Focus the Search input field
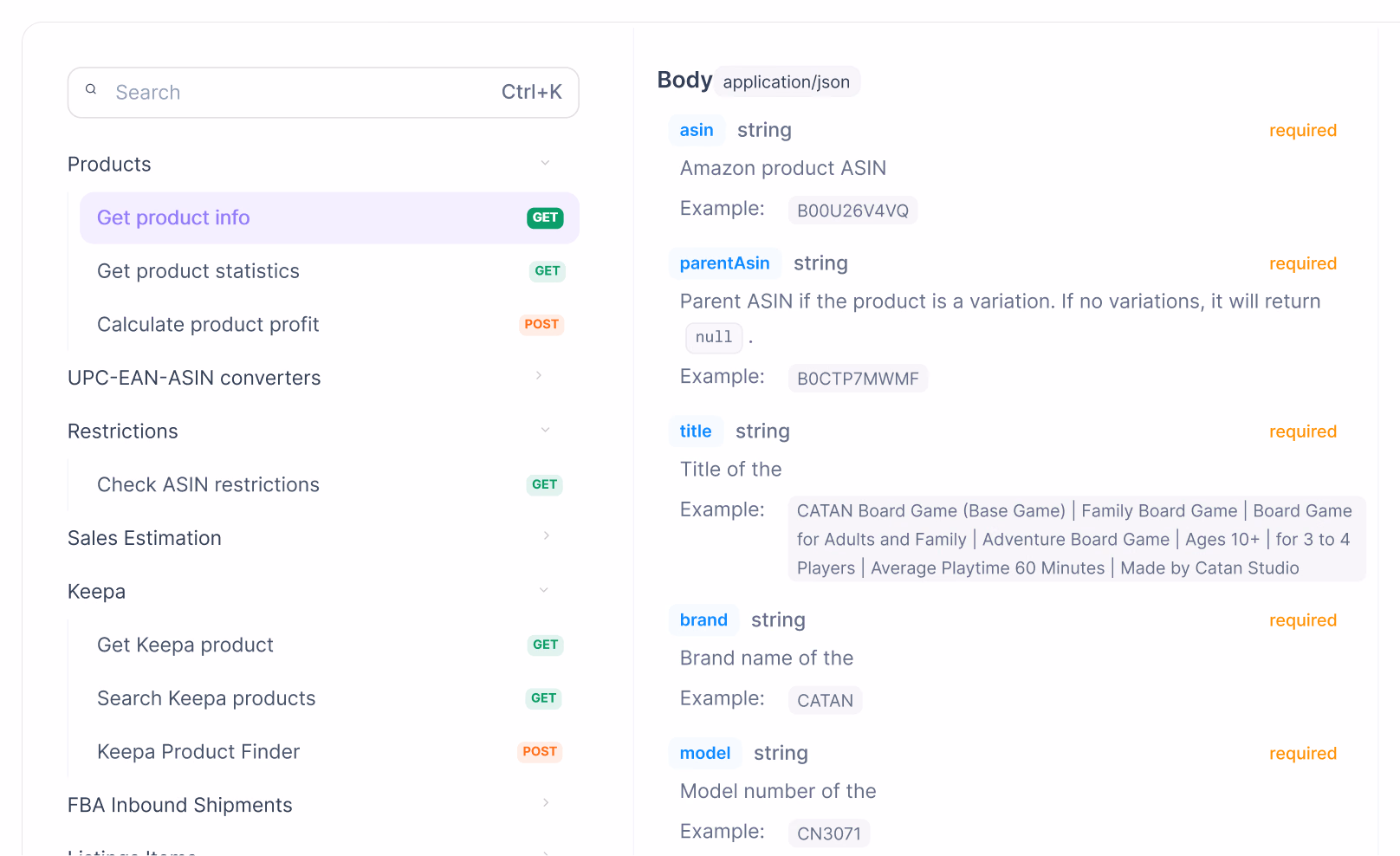The height and width of the screenshot is (856, 1400). 323,93
